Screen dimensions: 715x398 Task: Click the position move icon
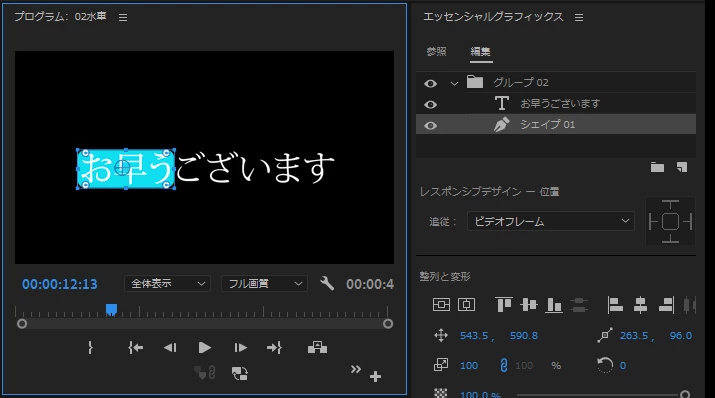click(x=441, y=336)
